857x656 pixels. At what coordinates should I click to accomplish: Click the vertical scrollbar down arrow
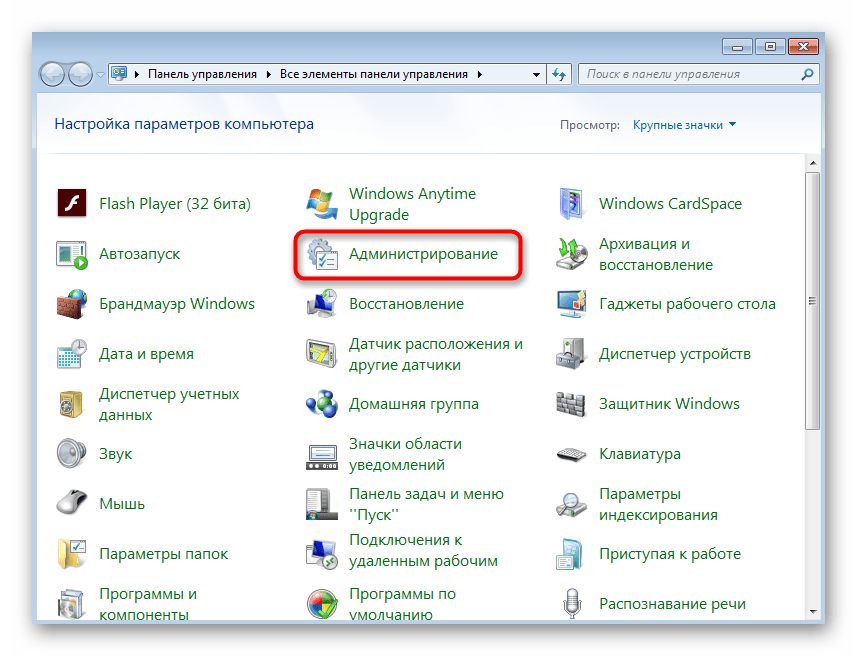coord(814,614)
